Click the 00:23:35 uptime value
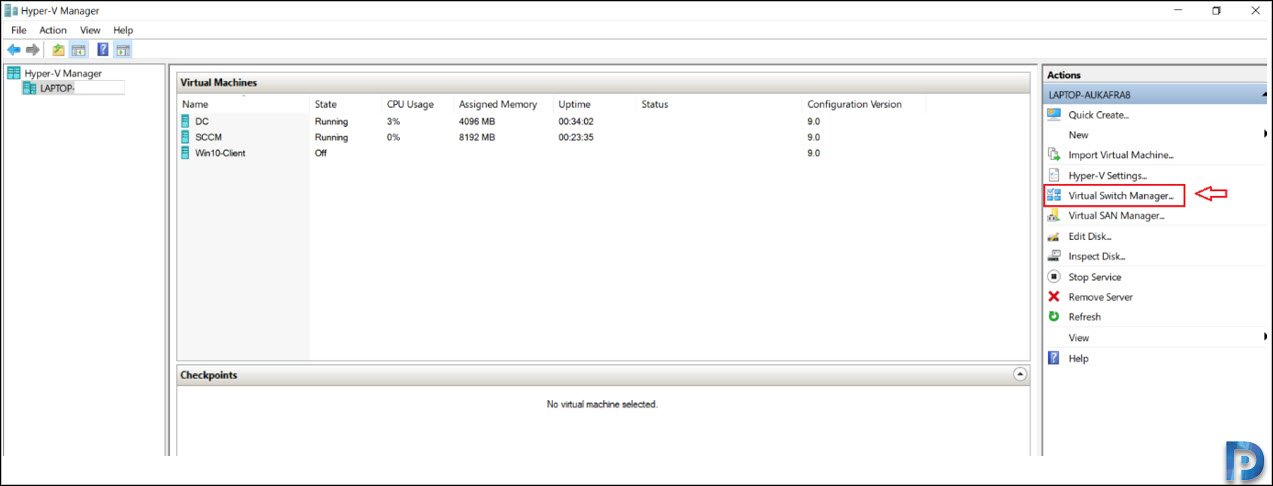 coord(577,137)
